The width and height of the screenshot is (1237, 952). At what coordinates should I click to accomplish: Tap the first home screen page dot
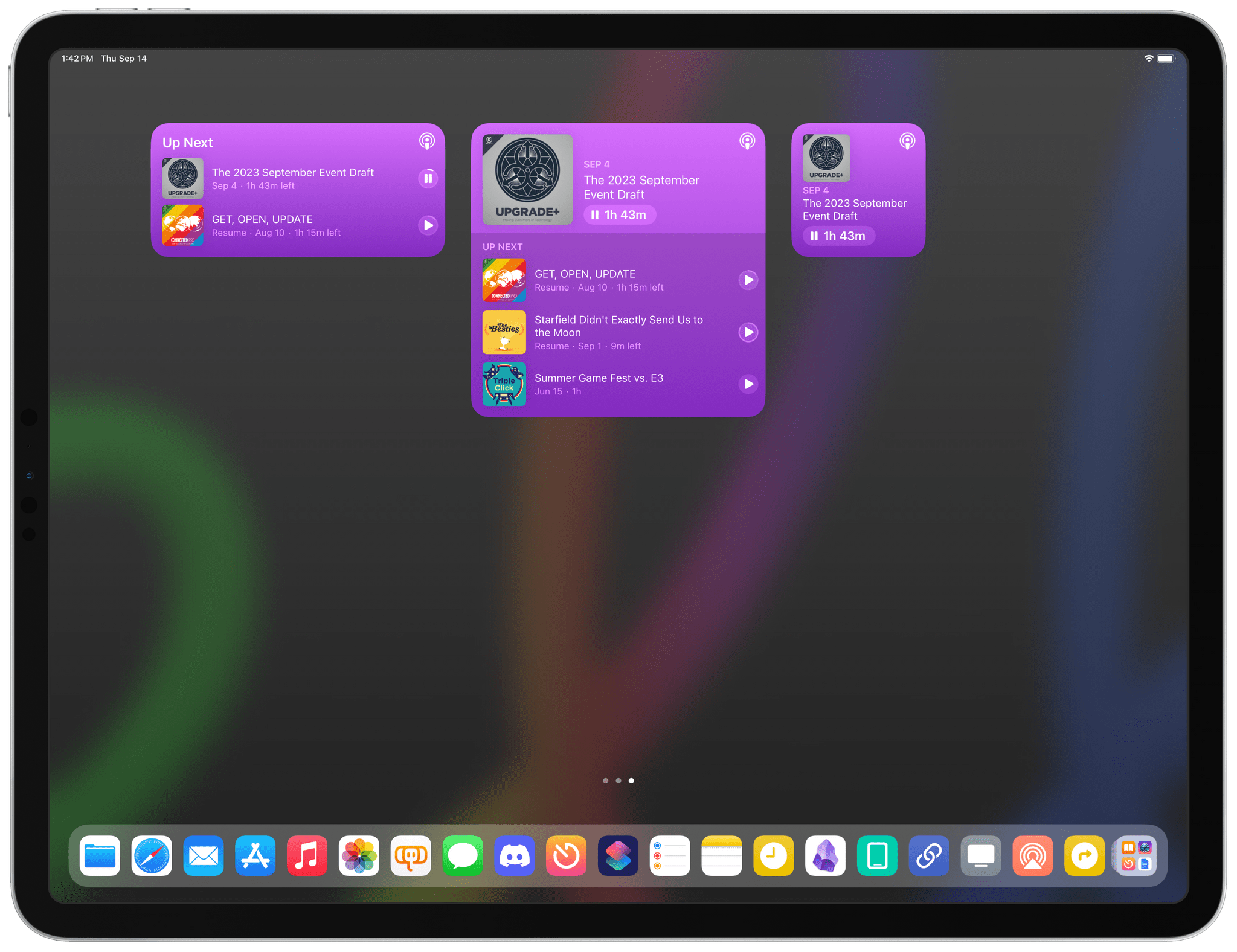pos(605,780)
